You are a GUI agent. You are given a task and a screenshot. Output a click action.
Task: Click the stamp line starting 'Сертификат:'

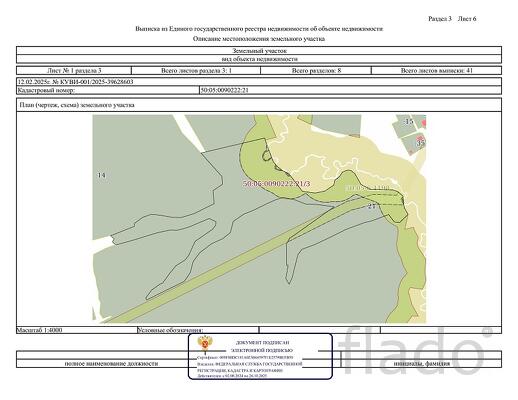(x=245, y=358)
